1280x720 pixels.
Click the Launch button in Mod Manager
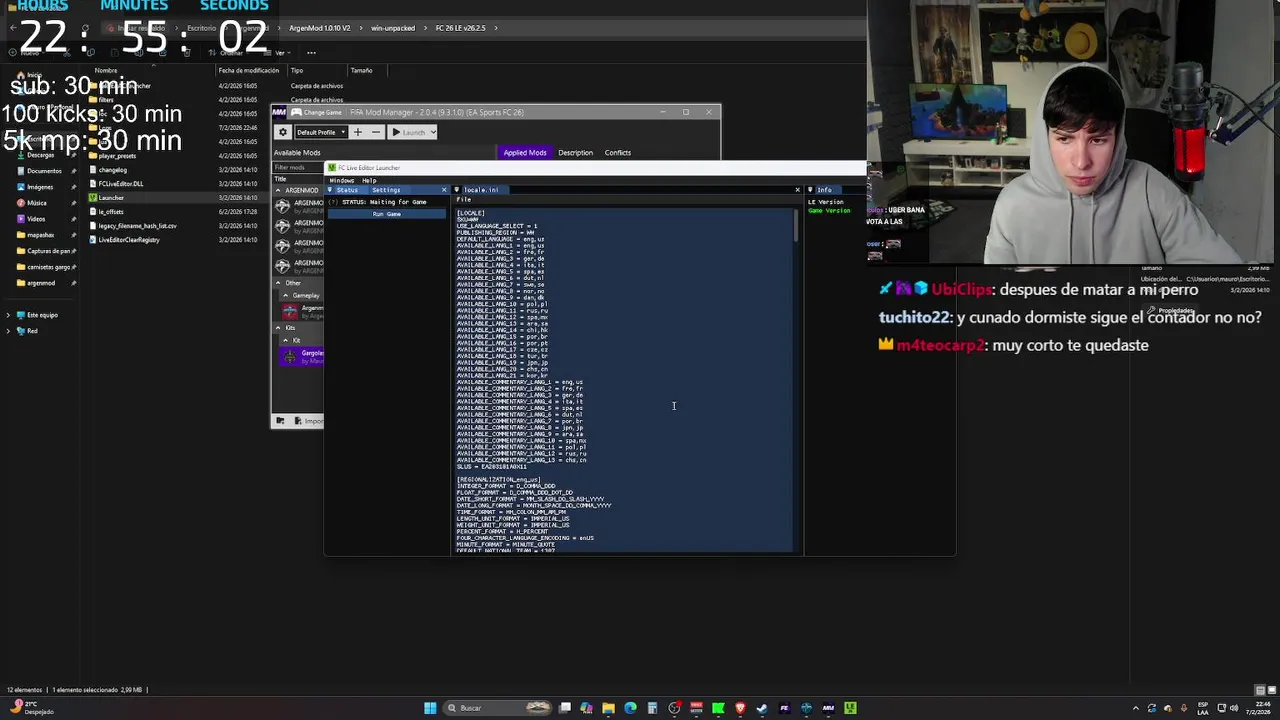[409, 132]
